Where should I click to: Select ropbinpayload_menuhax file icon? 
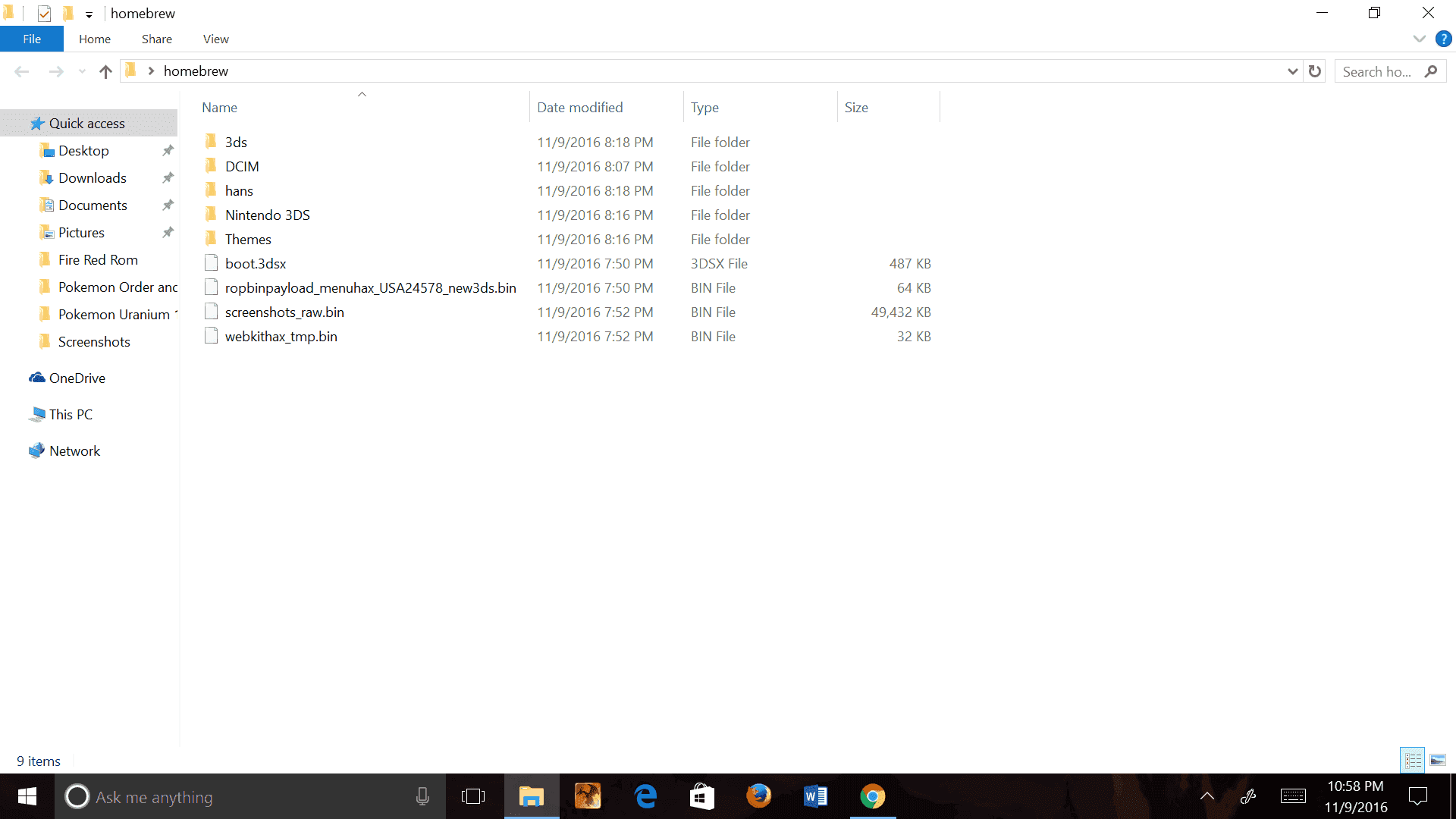tap(211, 287)
